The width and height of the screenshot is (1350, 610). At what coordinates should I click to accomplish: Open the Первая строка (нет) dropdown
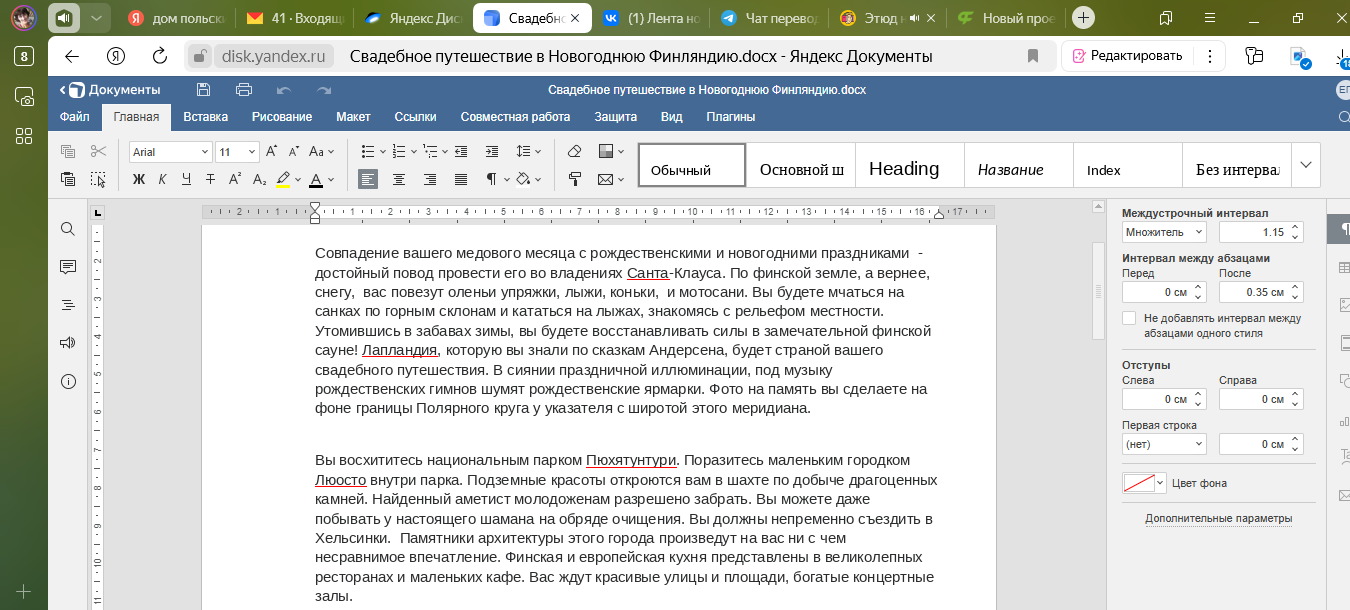pos(1164,444)
